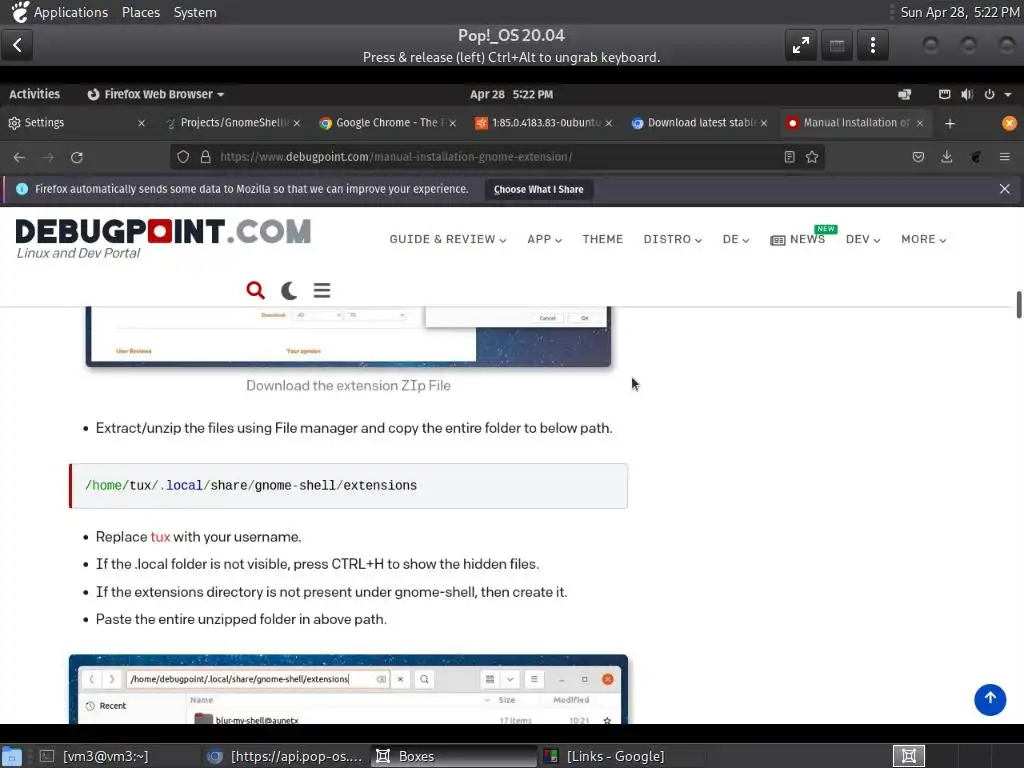Image resolution: width=1024 pixels, height=768 pixels.
Task: Click Debugpoint search magnifier icon
Action: coord(255,290)
